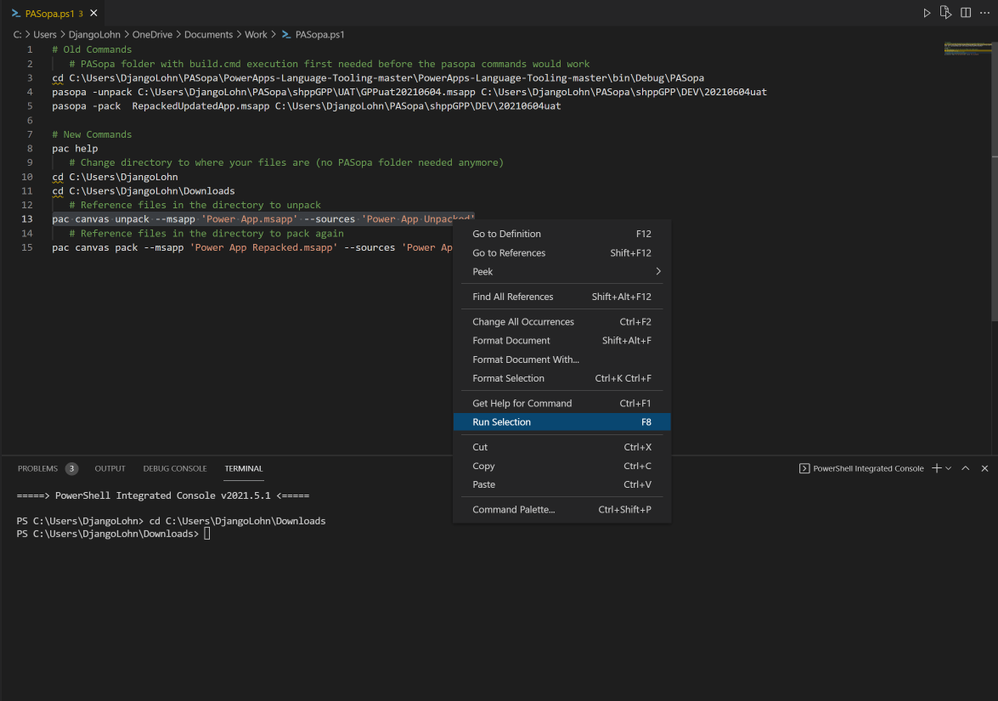This screenshot has height=701, width=998.
Task: Click the Run or Debug file icon
Action: click(x=948, y=12)
